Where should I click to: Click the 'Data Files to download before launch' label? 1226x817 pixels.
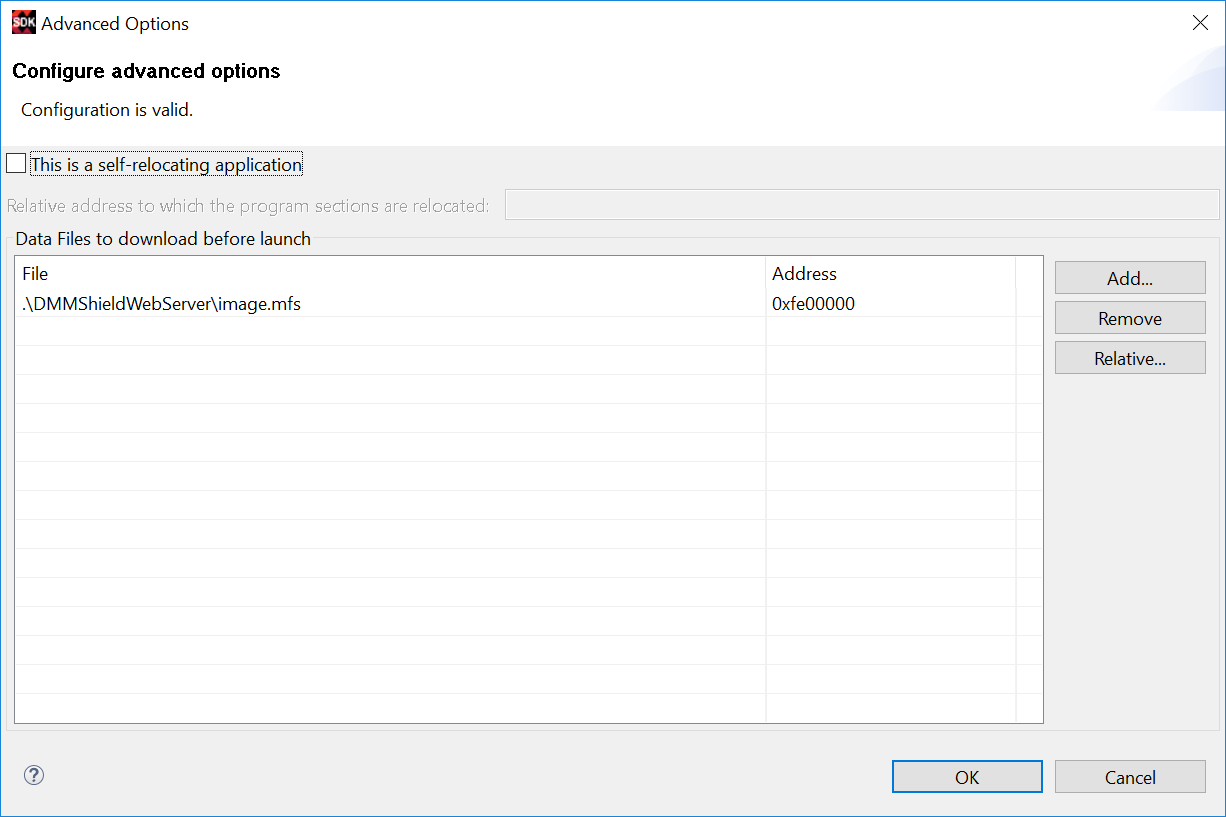click(x=163, y=239)
